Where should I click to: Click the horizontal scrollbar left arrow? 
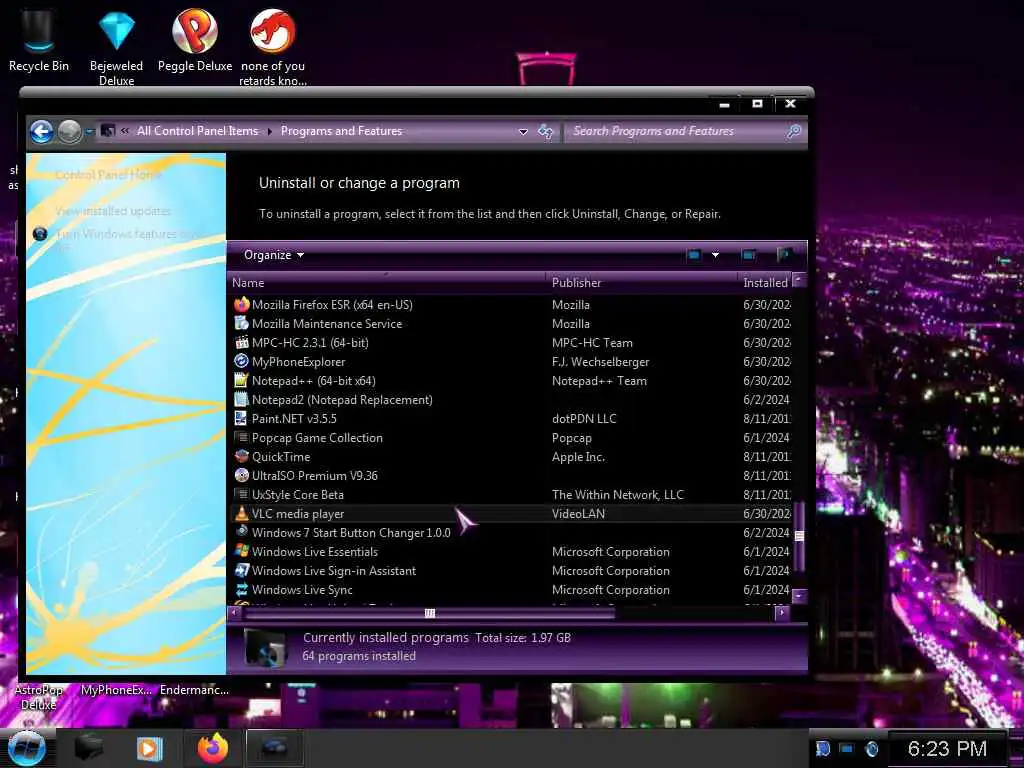[x=234, y=613]
